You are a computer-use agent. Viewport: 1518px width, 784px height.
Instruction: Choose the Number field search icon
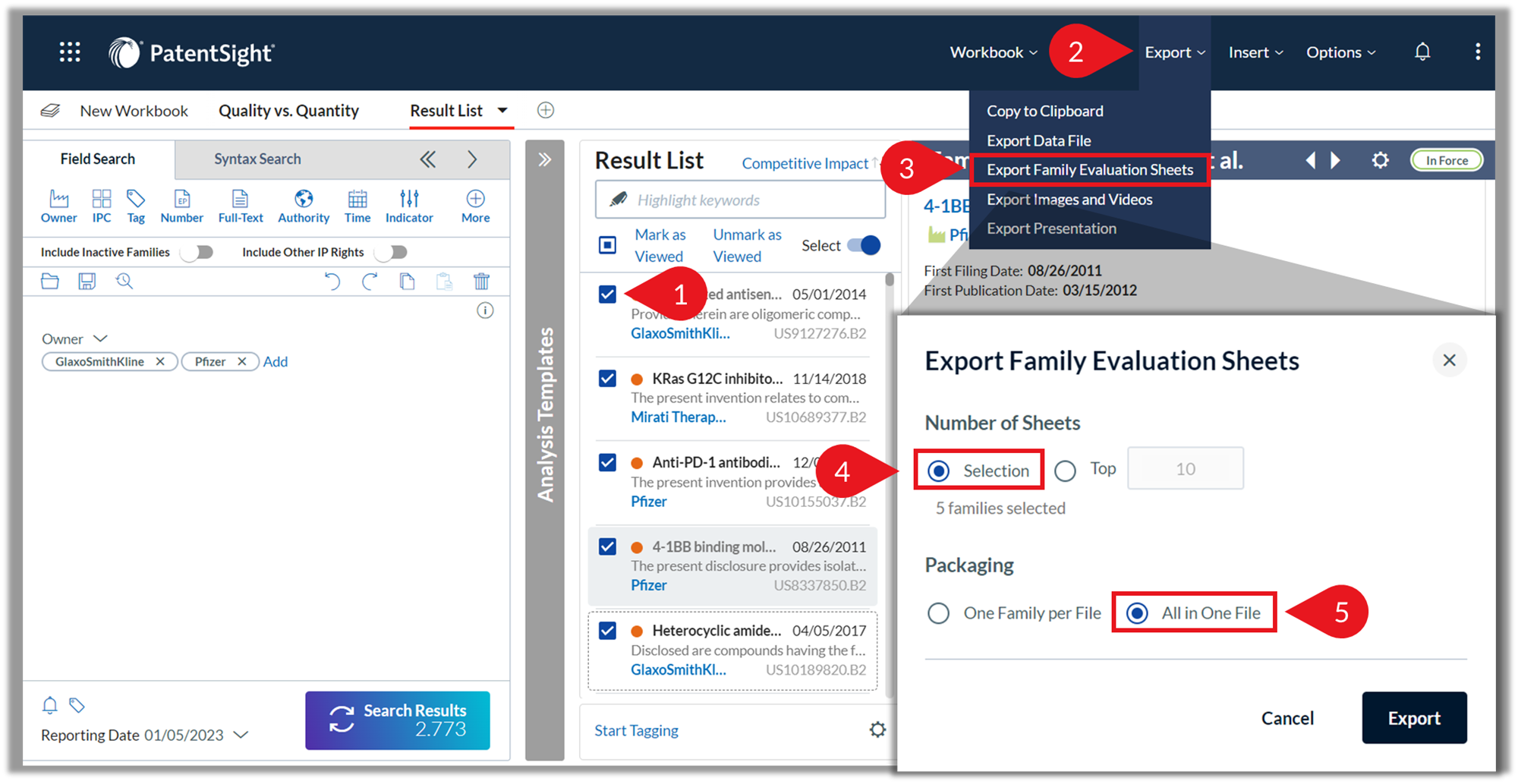181,206
